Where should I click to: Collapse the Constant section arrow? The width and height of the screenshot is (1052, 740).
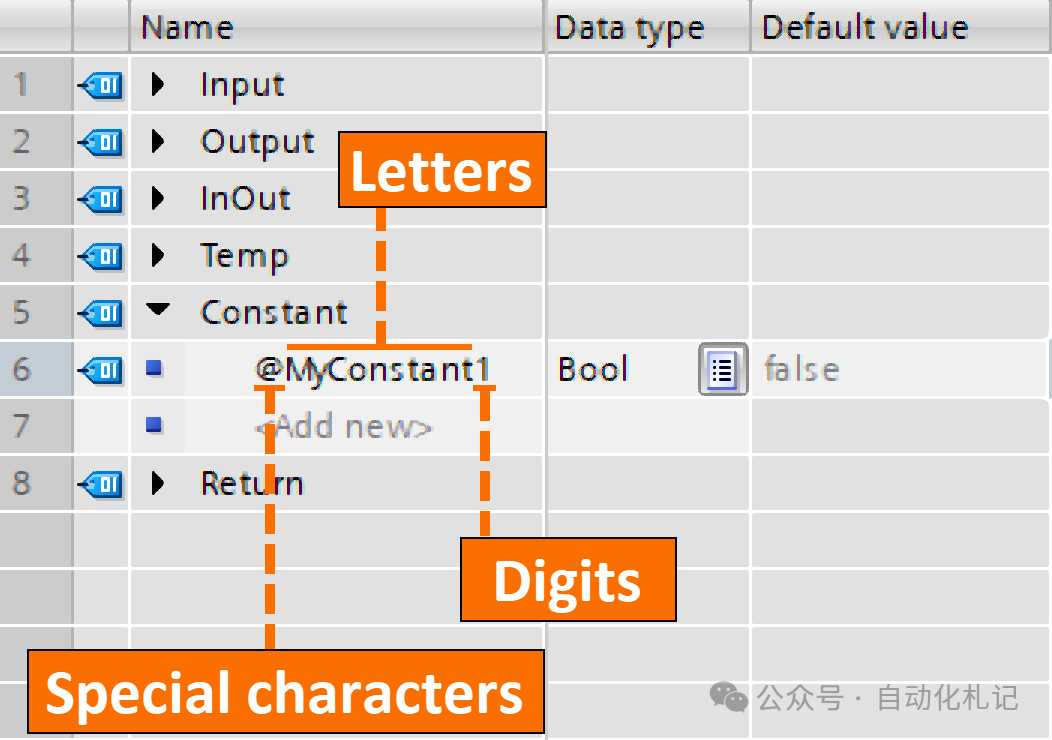(158, 309)
